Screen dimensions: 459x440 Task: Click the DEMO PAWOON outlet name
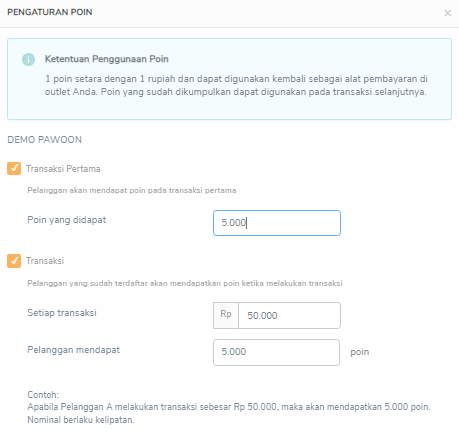(44, 140)
